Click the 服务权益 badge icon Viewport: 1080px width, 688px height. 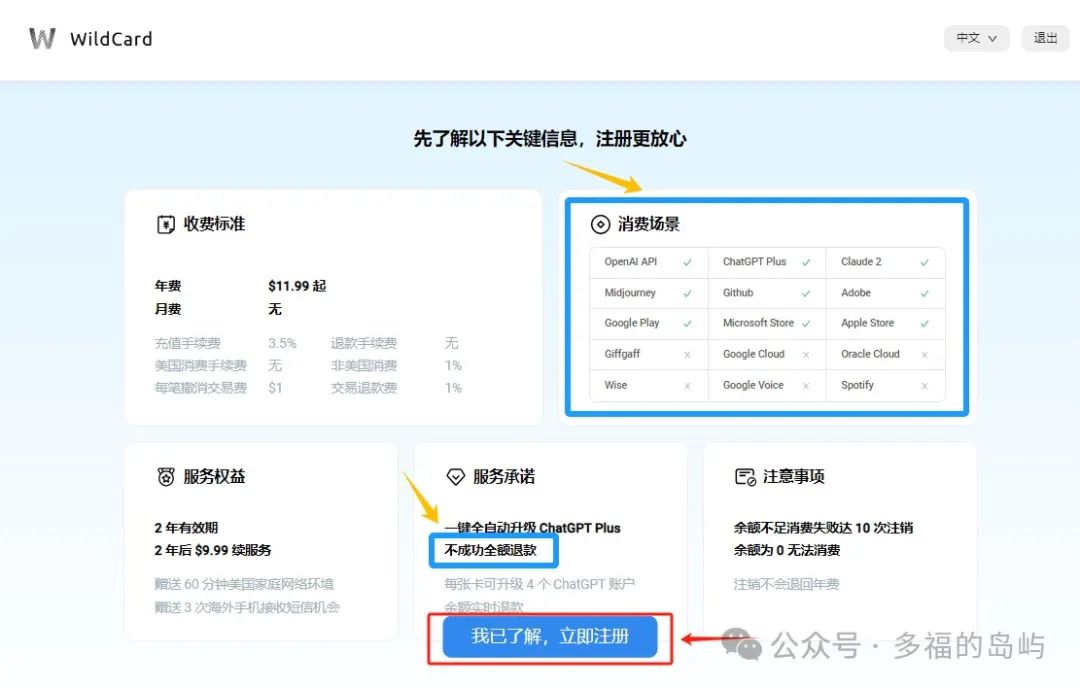pyautogui.click(x=166, y=477)
